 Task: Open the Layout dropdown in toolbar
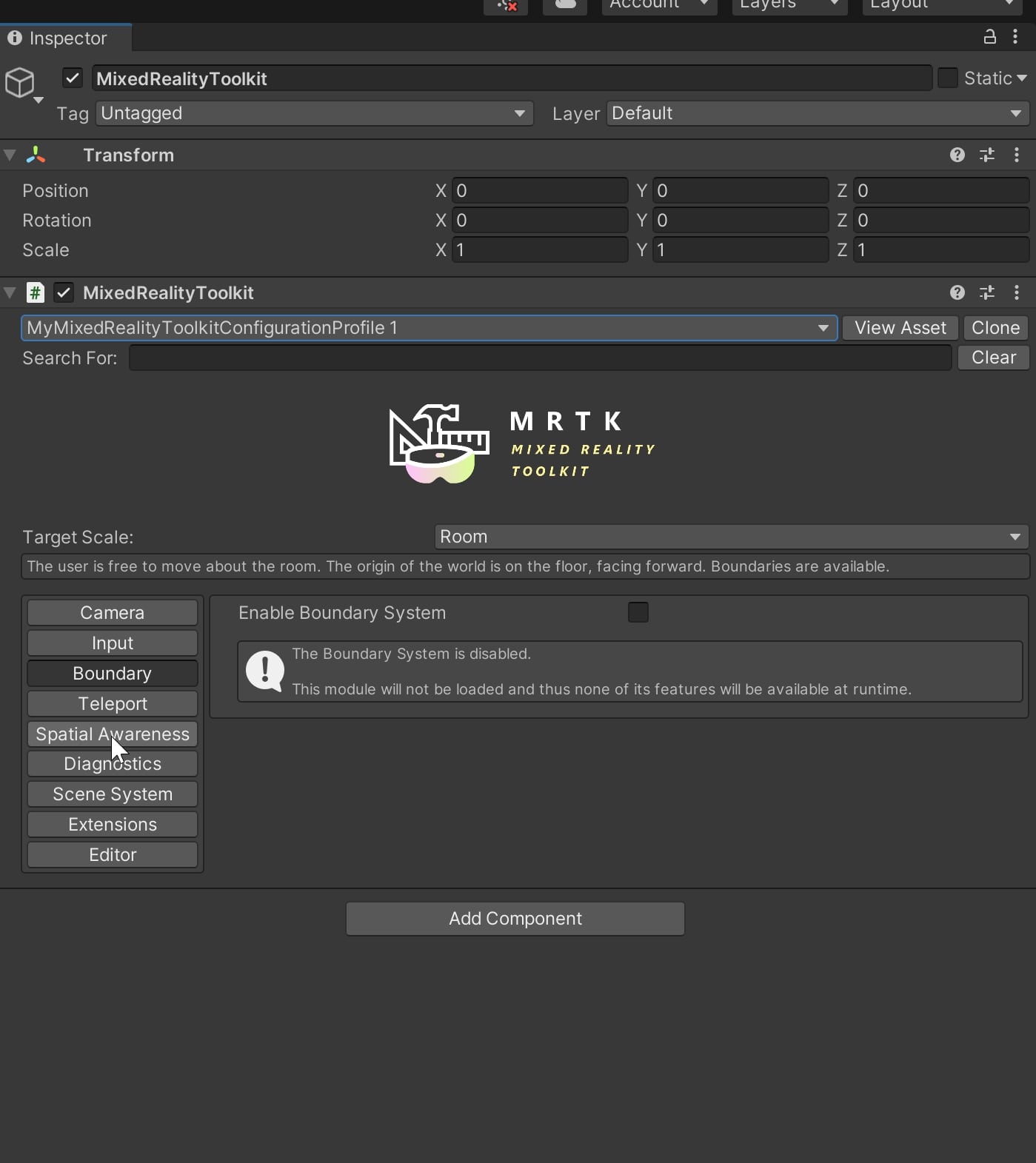coord(941,5)
